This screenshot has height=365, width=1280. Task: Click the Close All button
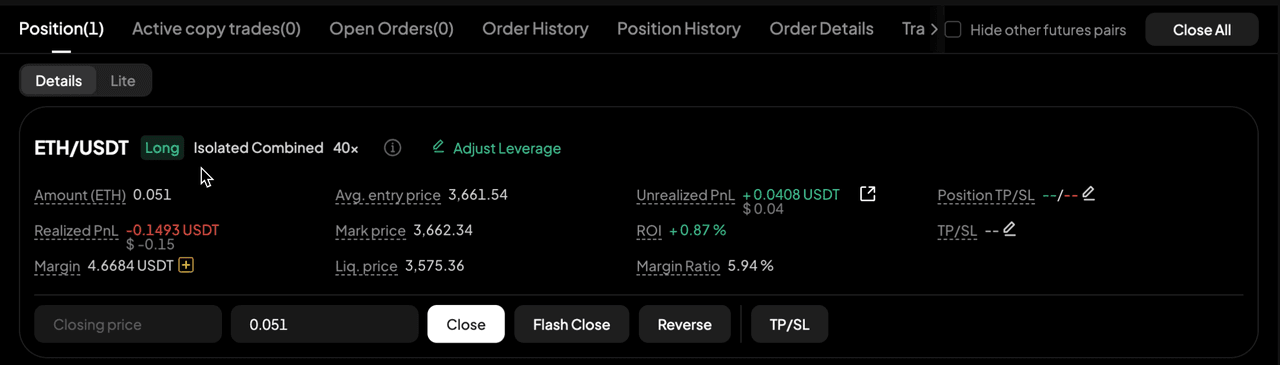[1202, 30]
